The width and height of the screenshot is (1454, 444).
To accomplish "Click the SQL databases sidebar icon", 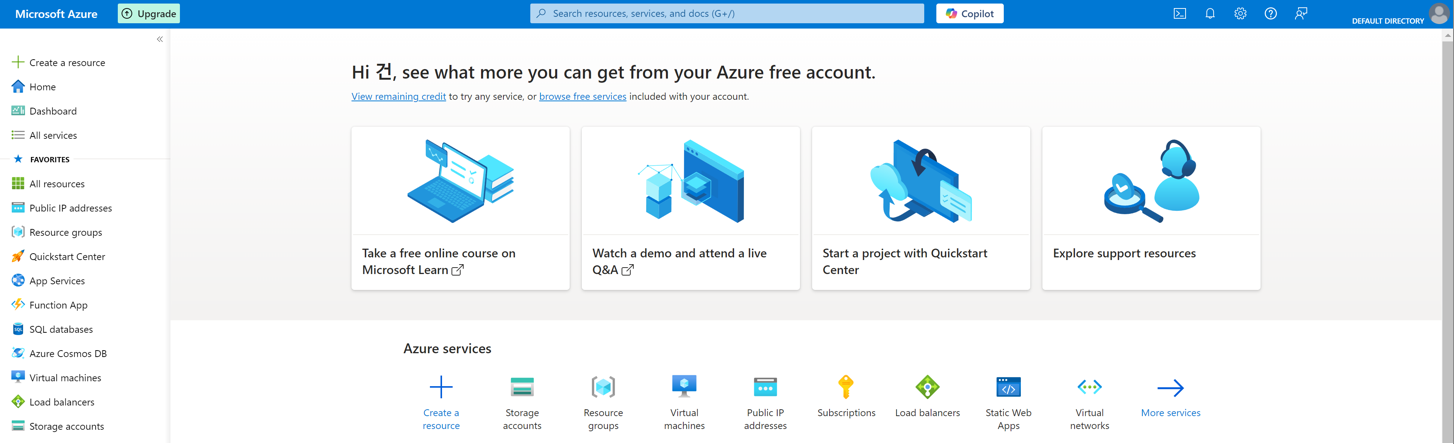I will click(18, 329).
